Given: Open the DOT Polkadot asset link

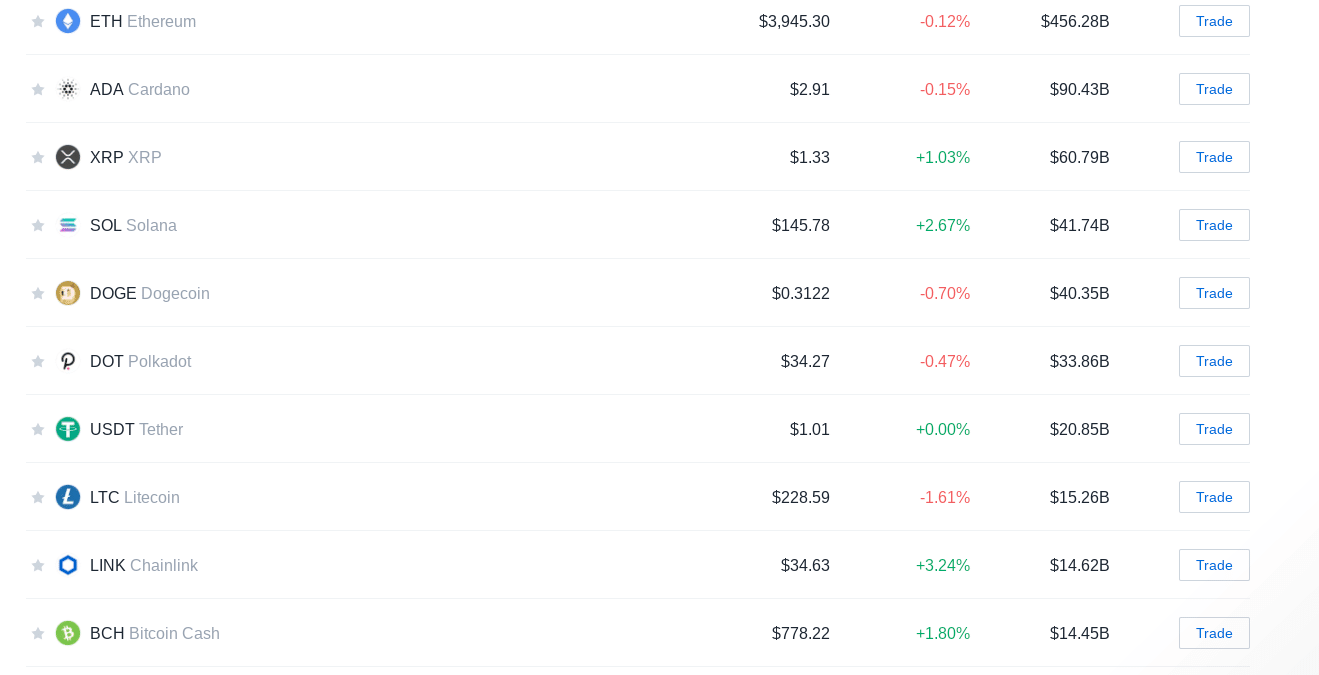Looking at the screenshot, I should pos(140,361).
